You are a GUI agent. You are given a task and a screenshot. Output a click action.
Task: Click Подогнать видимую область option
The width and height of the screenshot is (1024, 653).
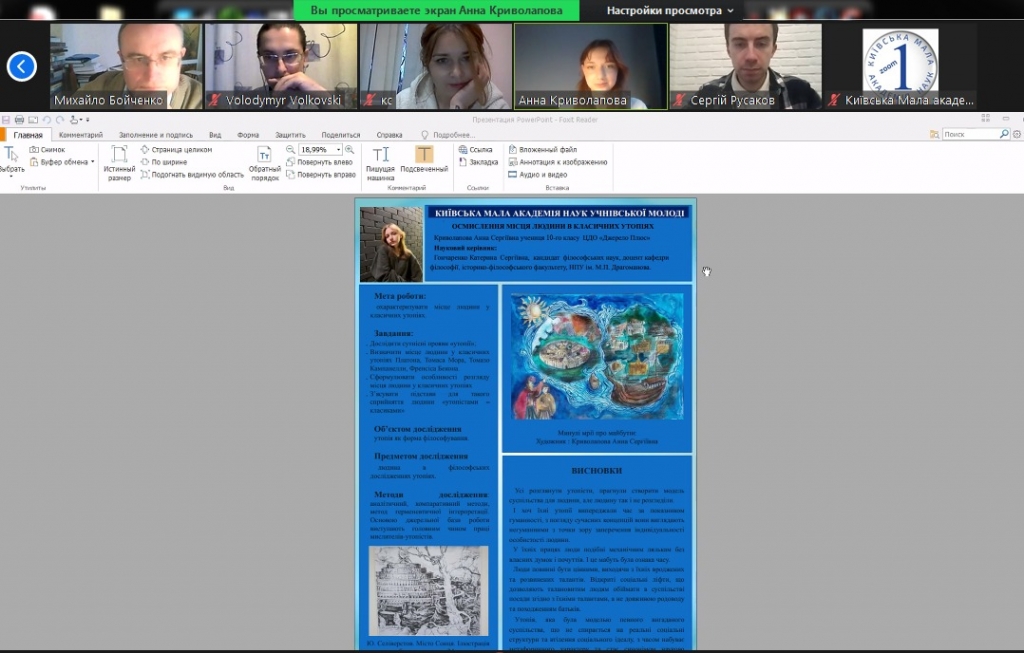[x=192, y=174]
